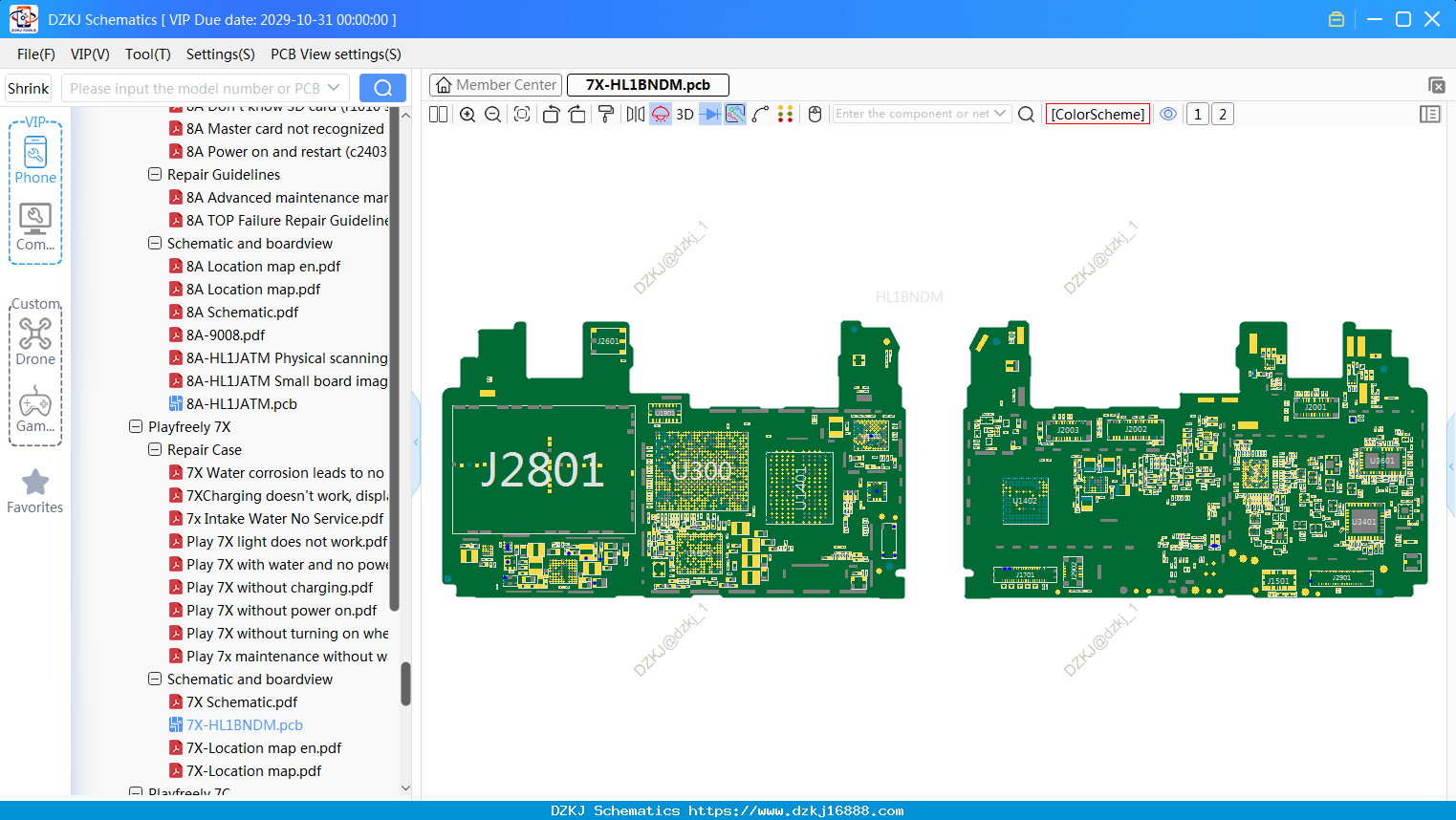Screen dimensions: 1456x820
Task: Click the zoom out magnifier icon
Action: 493,115
